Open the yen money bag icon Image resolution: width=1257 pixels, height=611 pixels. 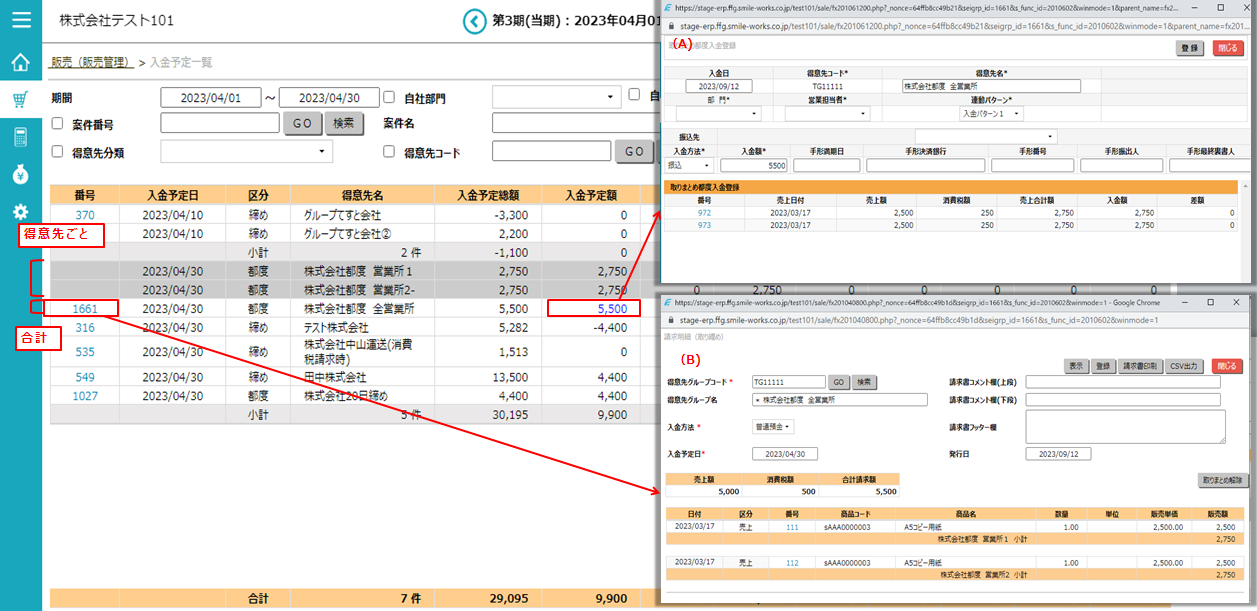pos(20,175)
